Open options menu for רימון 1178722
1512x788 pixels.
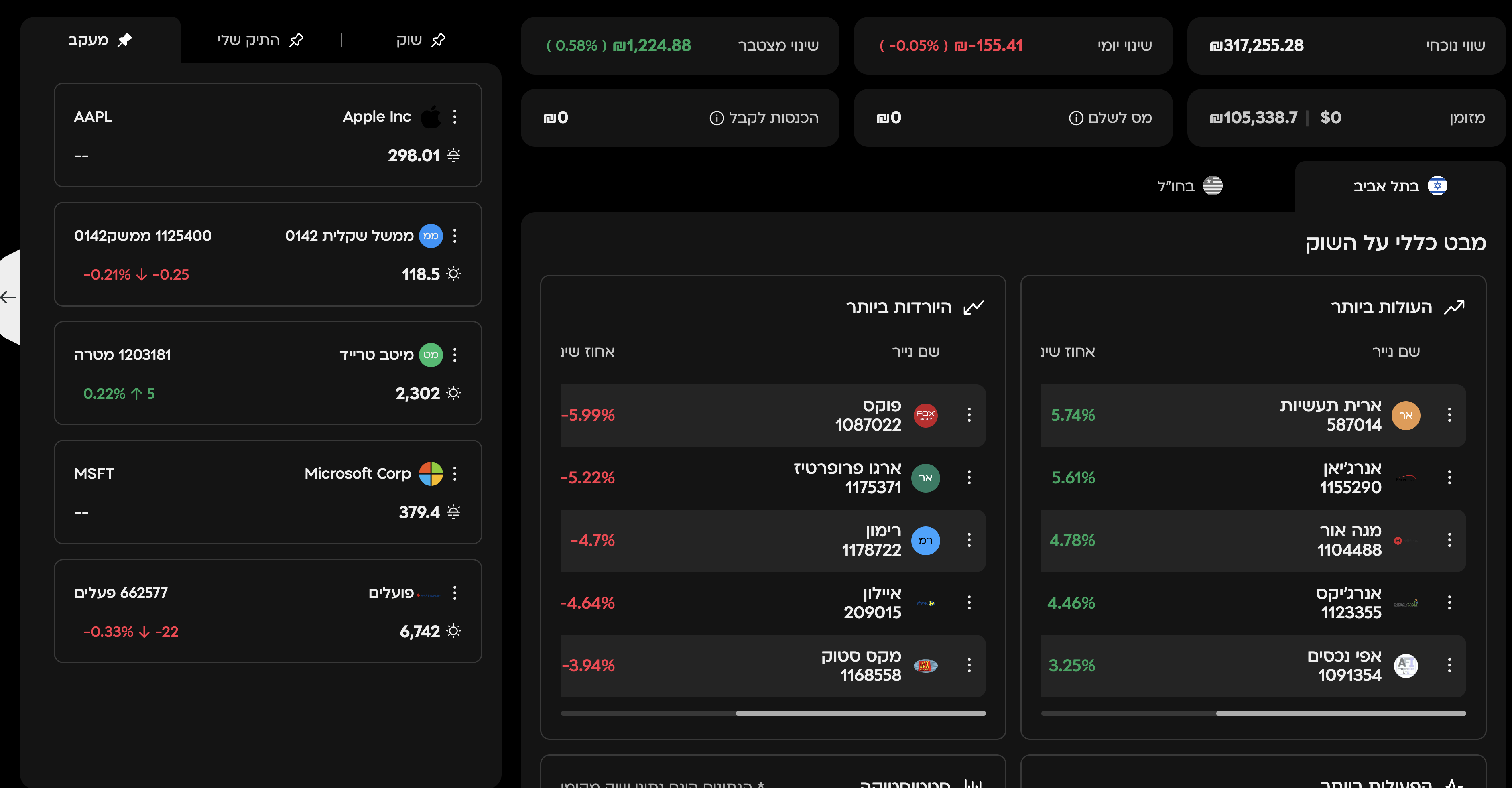coord(969,540)
